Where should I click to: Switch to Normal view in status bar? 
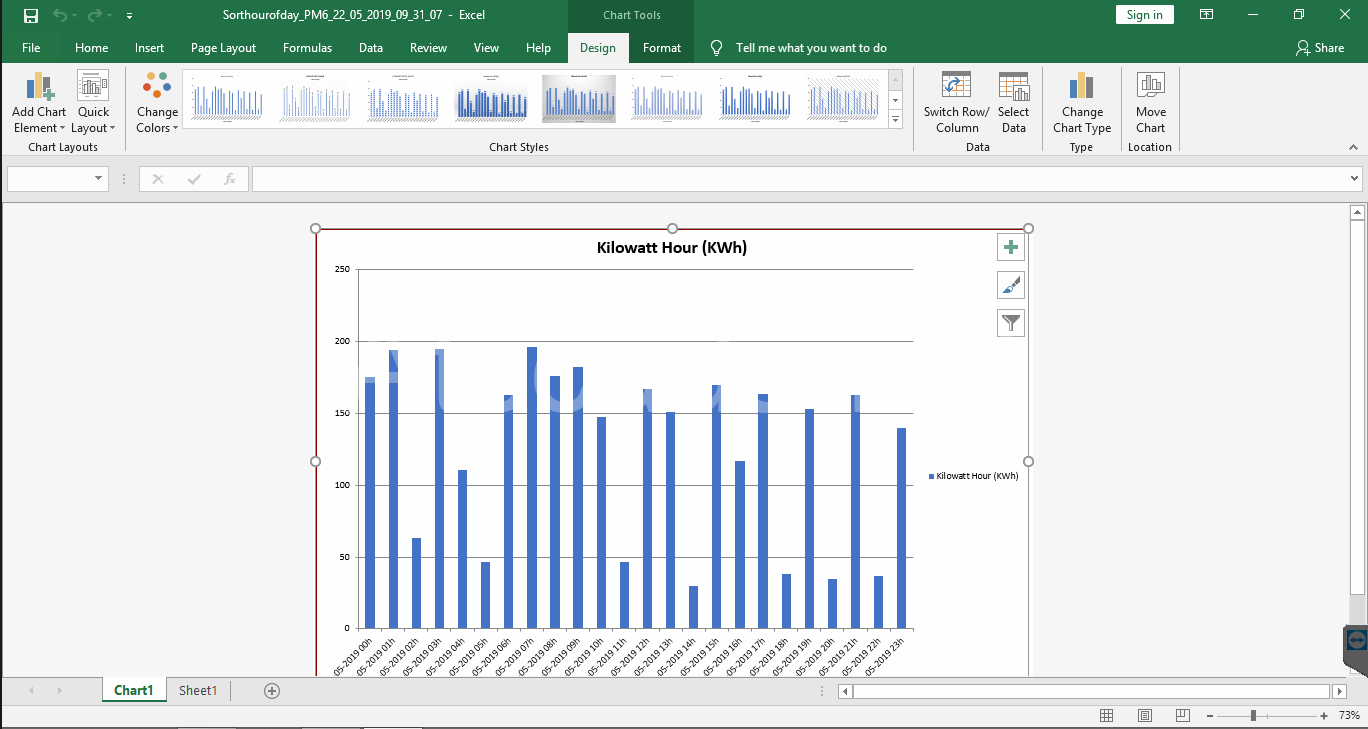[1107, 715]
